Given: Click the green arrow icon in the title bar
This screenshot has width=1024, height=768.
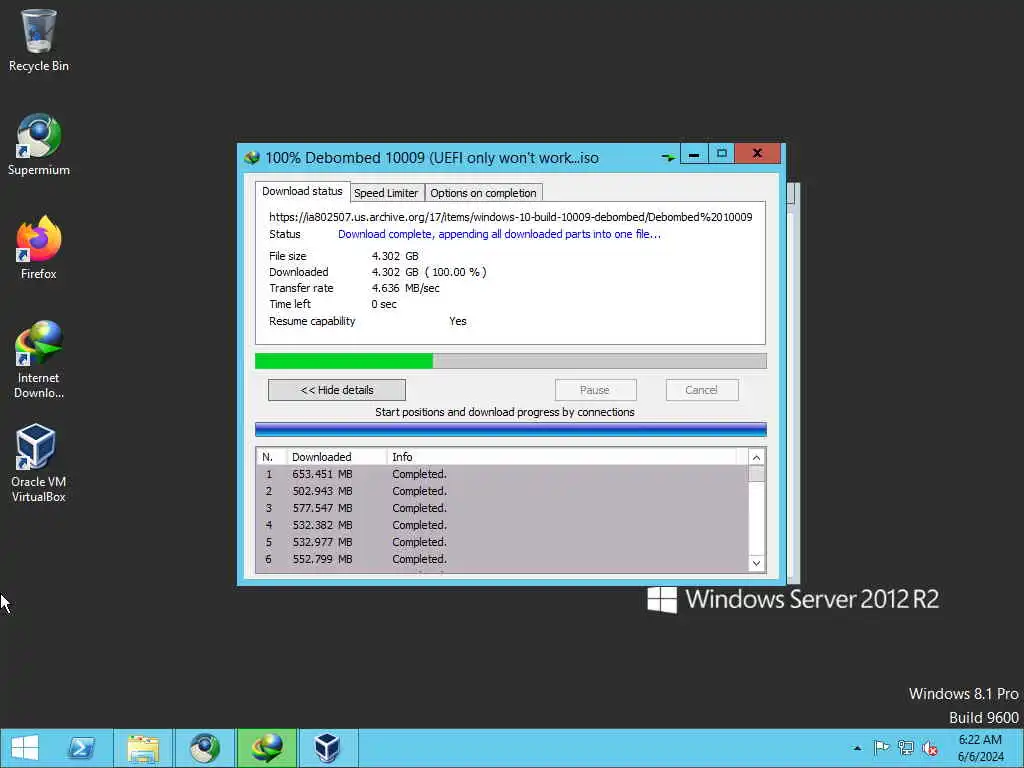Looking at the screenshot, I should tap(668, 157).
